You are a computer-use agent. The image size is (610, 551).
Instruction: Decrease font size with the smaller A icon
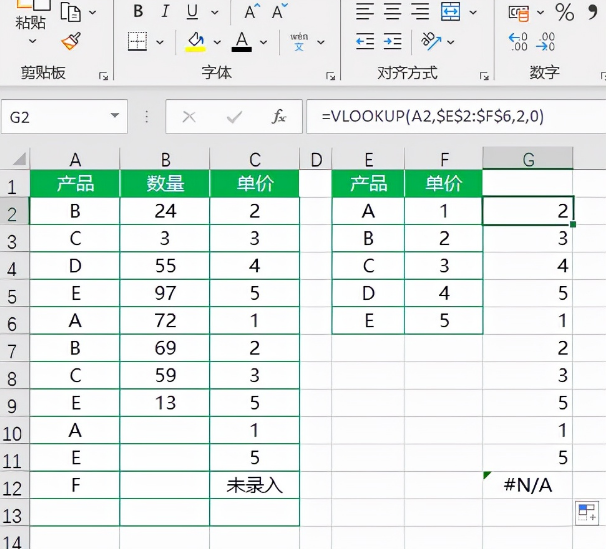point(279,11)
